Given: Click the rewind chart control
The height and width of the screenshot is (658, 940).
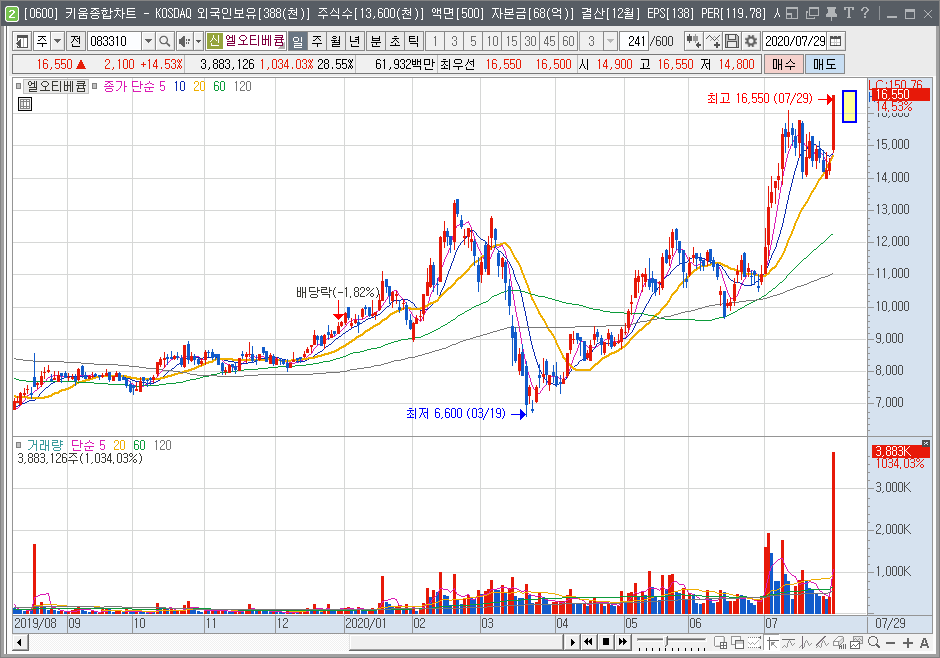Looking at the screenshot, I should pyautogui.click(x=589, y=642).
